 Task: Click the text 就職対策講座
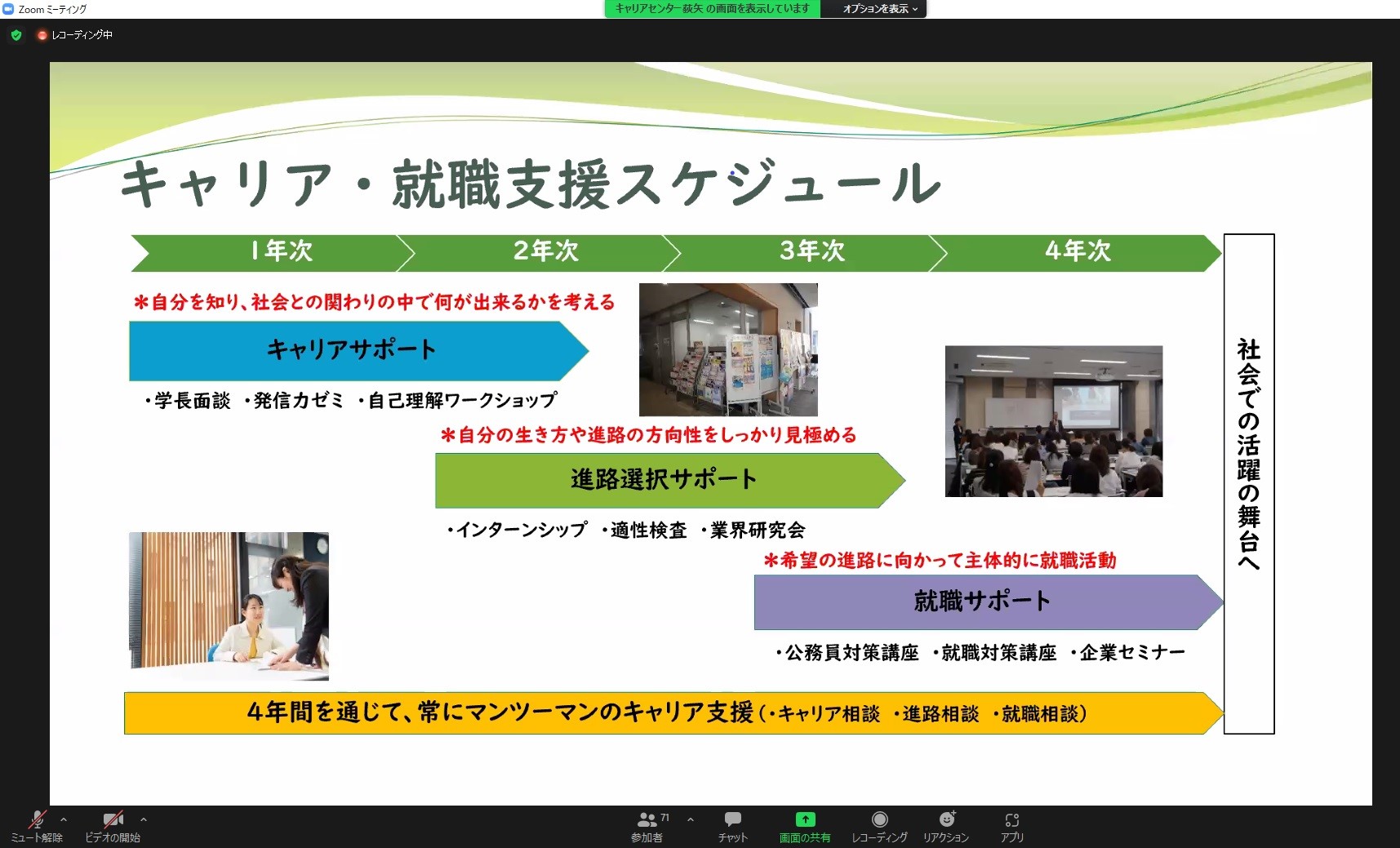pyautogui.click(x=999, y=653)
